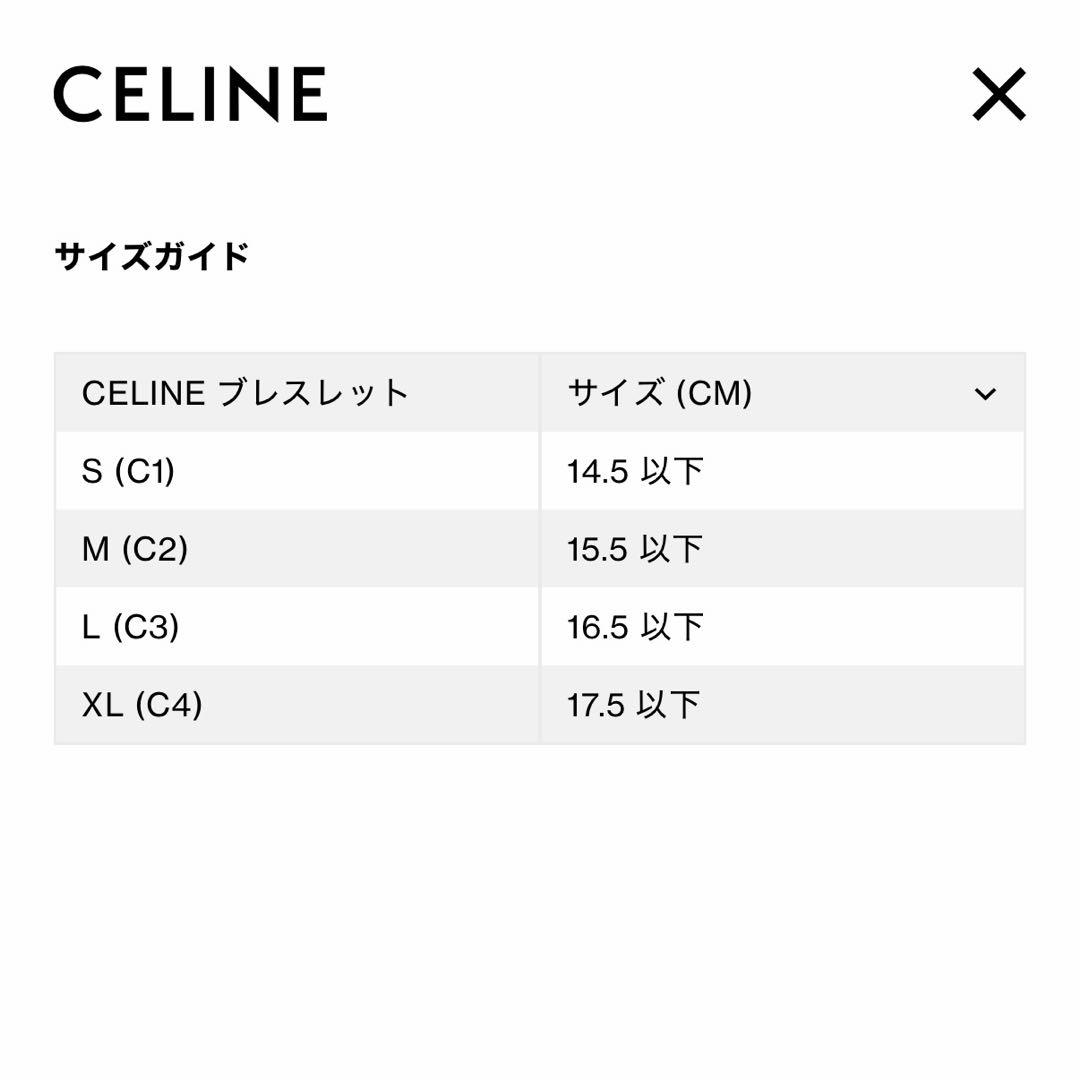Click the サイズガイド heading
Image resolution: width=1080 pixels, height=1080 pixels.
click(150, 253)
